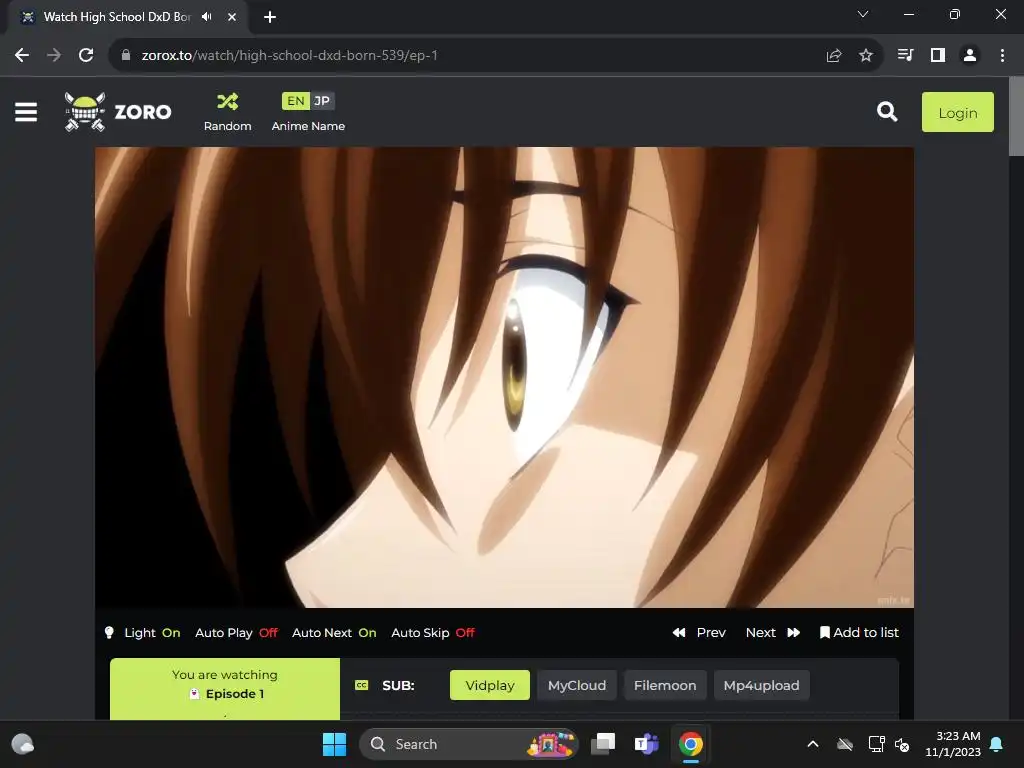Toggle Auto Skip setting
1024x768 pixels.
(x=433, y=632)
